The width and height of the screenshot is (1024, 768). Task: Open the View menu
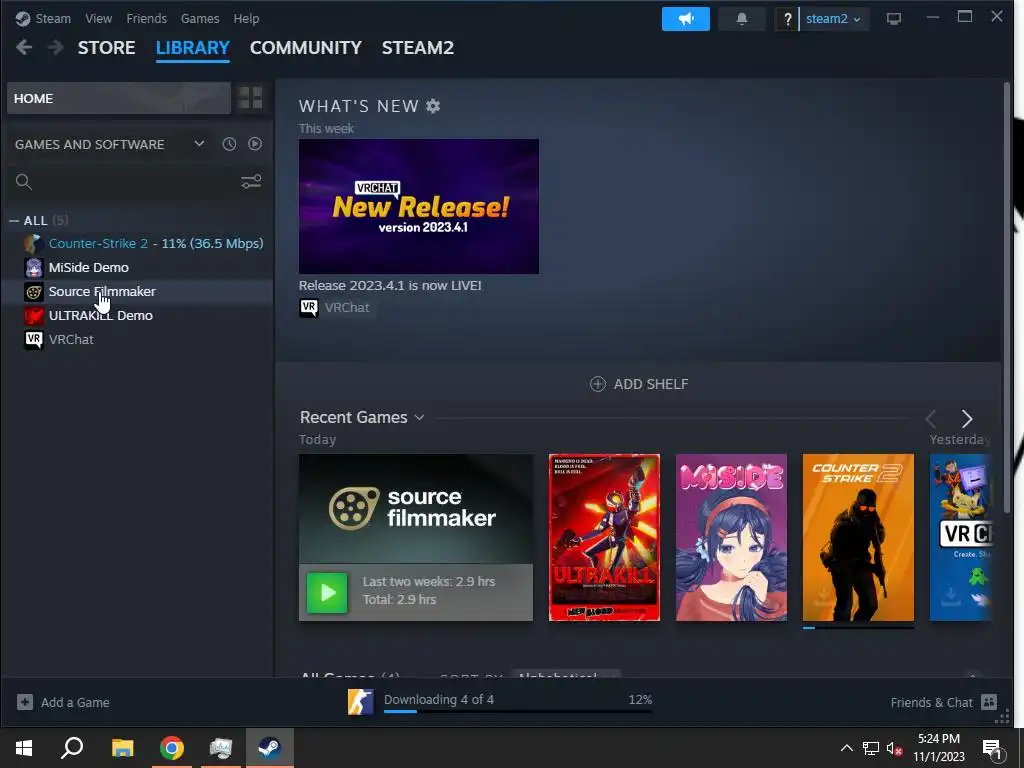click(x=99, y=18)
